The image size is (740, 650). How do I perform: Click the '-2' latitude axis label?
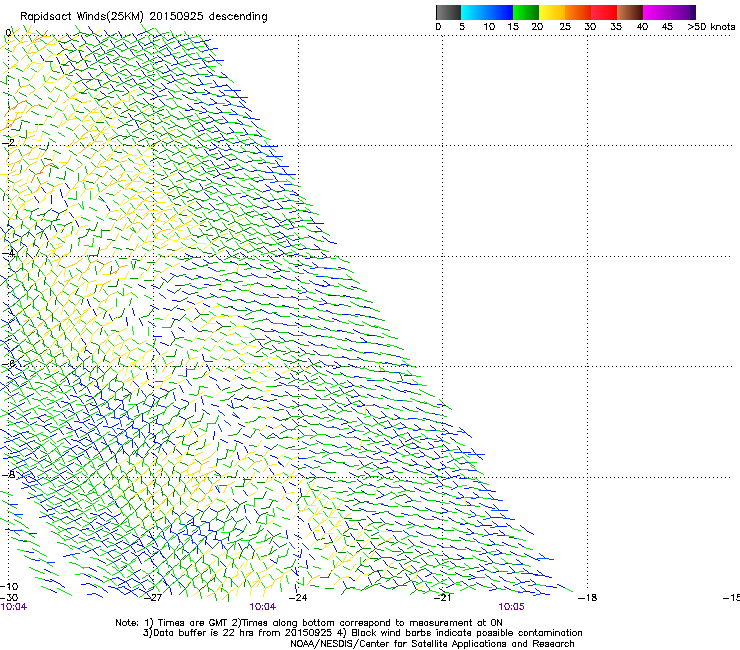pos(8,142)
